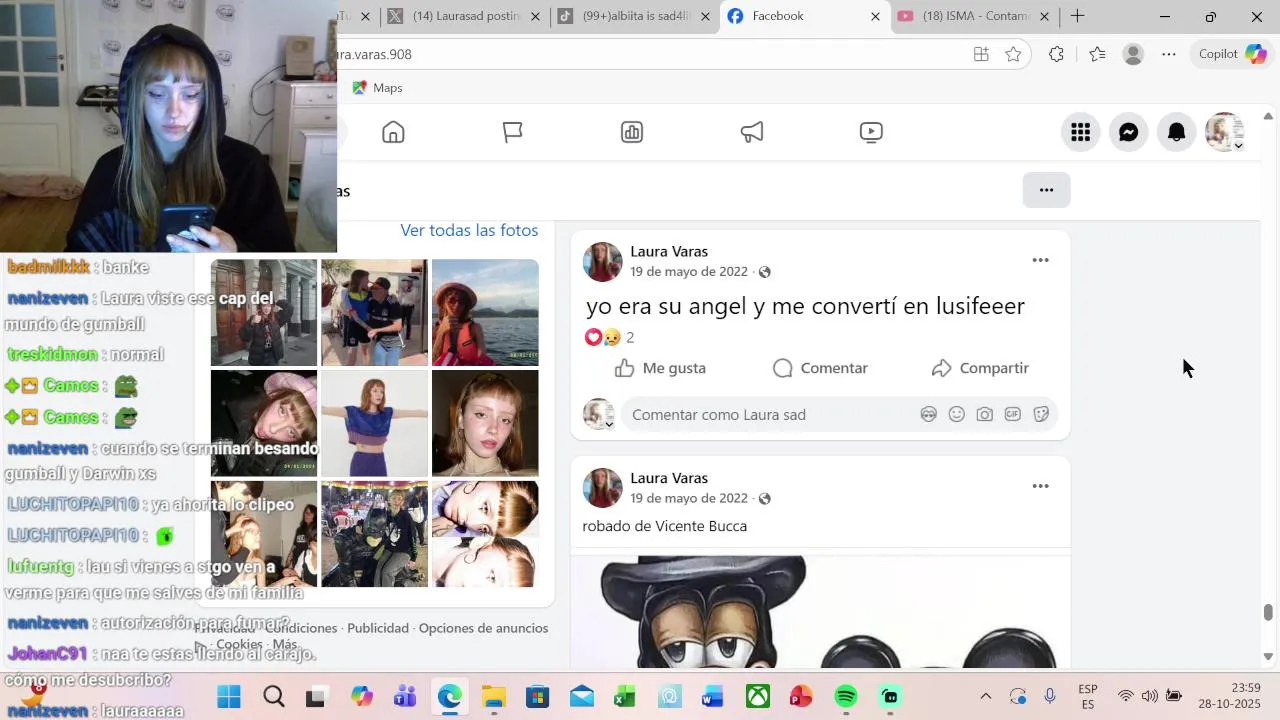Open Microsoft Teams from the taskbar
Viewport: 1280px width, 720px height.
click(x=405, y=696)
